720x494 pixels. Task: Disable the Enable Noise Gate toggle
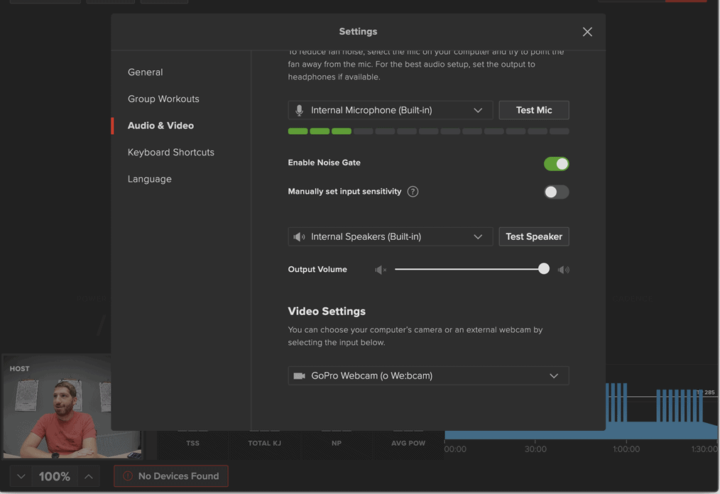(x=556, y=164)
